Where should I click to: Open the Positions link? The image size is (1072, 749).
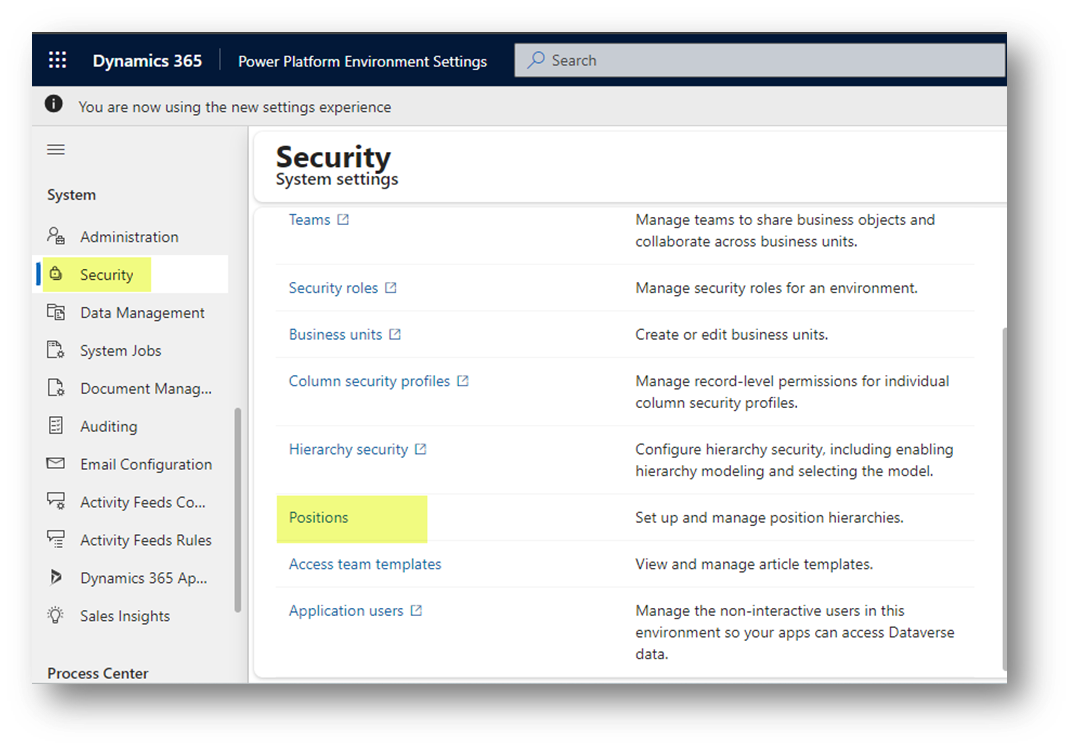[318, 517]
